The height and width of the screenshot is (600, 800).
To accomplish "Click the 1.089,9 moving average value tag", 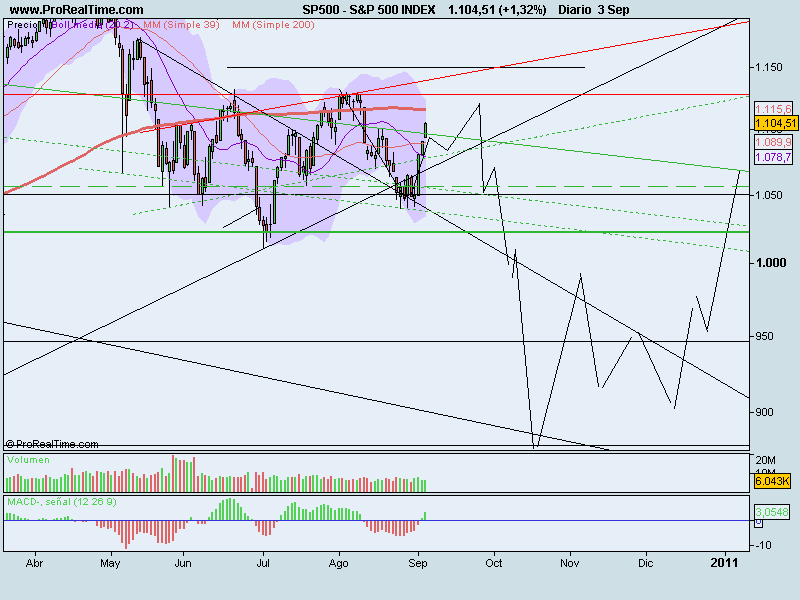I will (773, 142).
